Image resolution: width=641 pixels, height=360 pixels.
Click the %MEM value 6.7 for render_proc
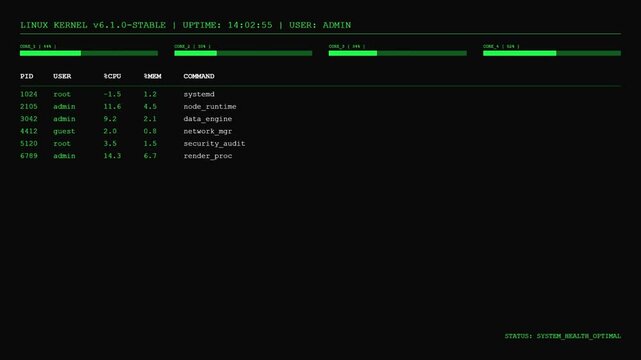(x=150, y=156)
